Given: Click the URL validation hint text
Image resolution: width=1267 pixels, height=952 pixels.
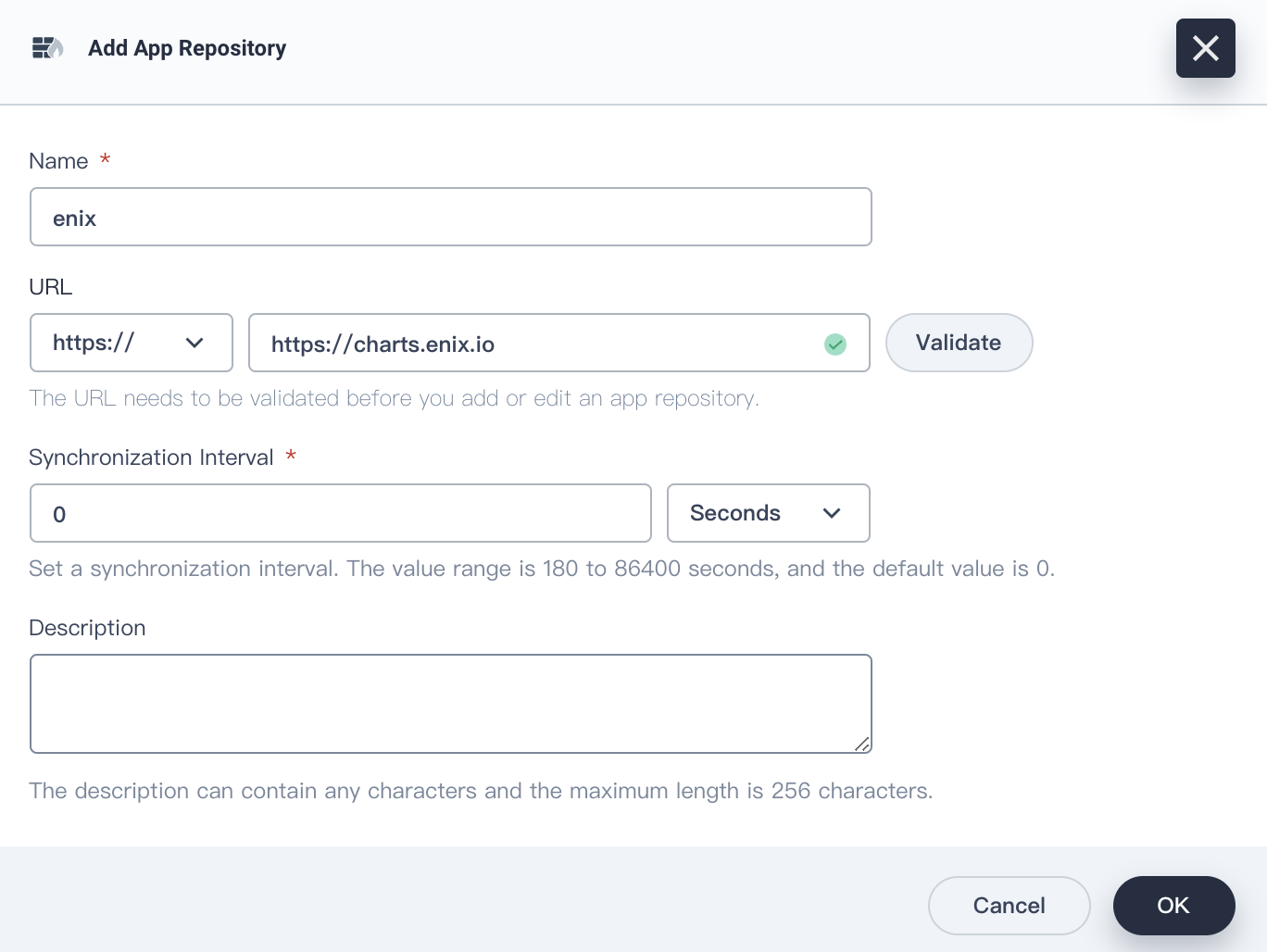Looking at the screenshot, I should 394,398.
